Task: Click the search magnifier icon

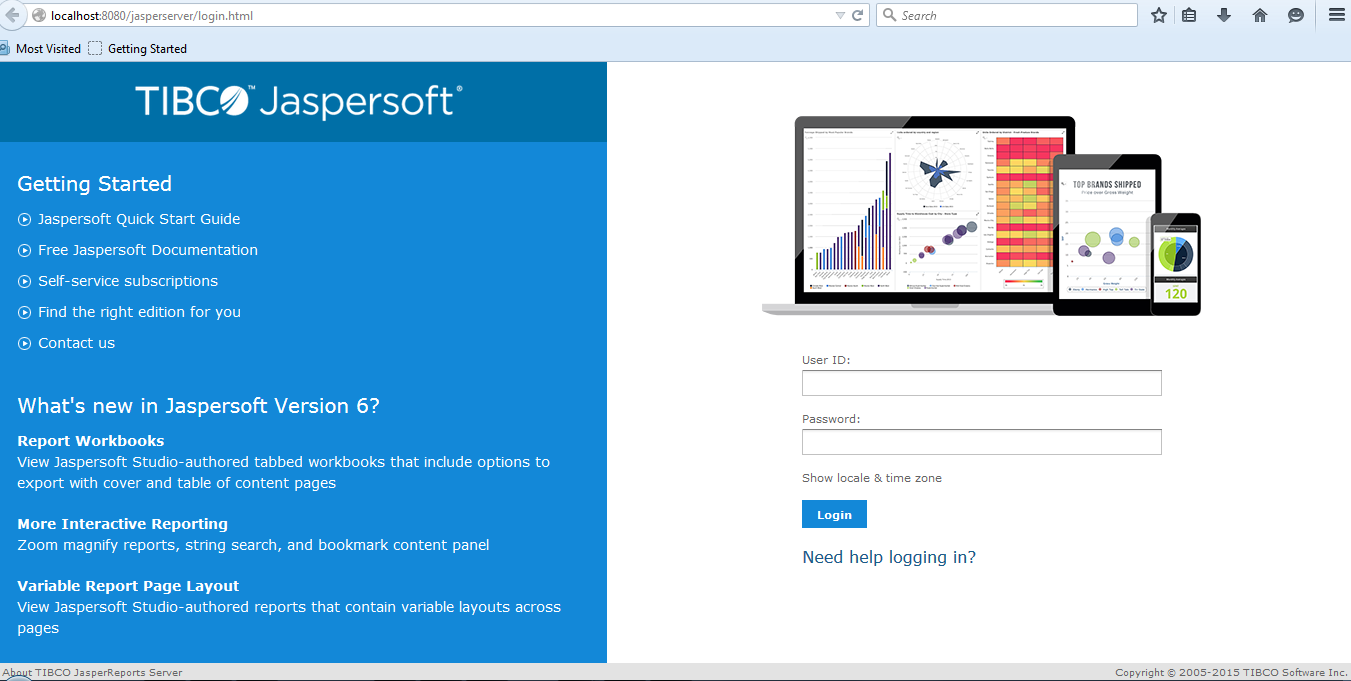Action: tap(889, 15)
